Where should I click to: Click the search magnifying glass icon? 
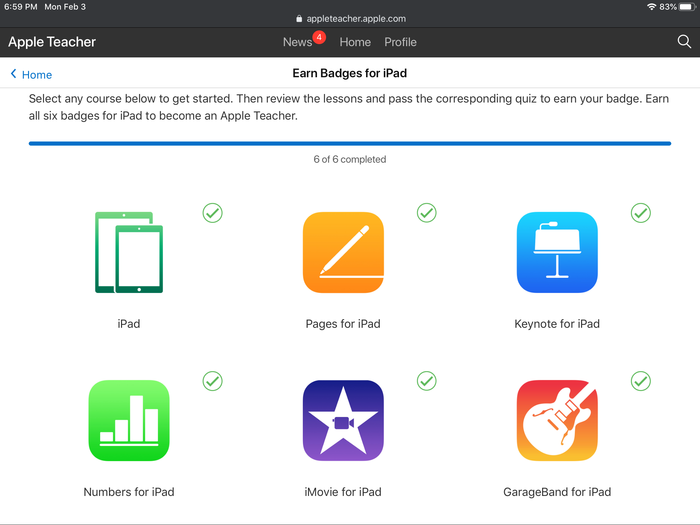pos(684,42)
